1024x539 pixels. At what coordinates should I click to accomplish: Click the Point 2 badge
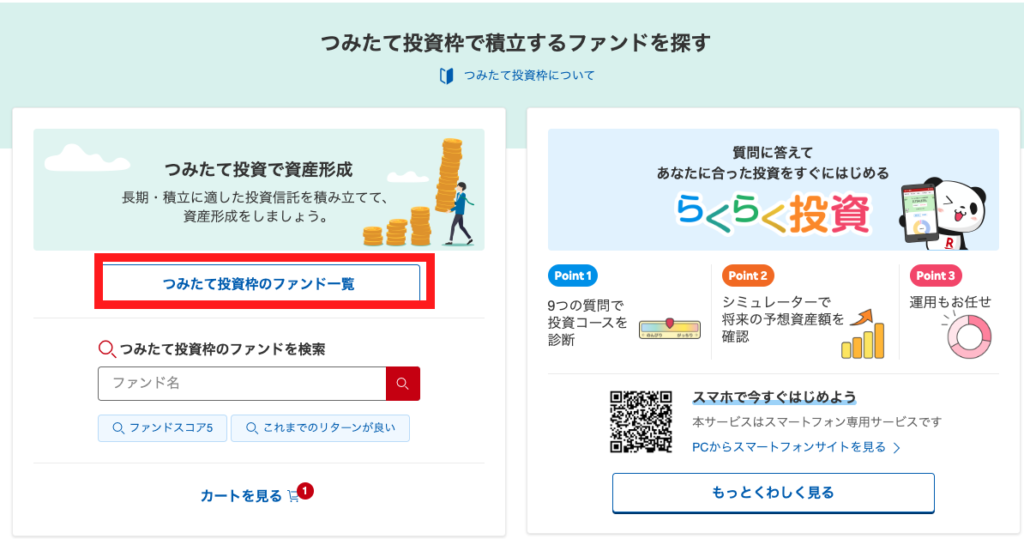(748, 276)
